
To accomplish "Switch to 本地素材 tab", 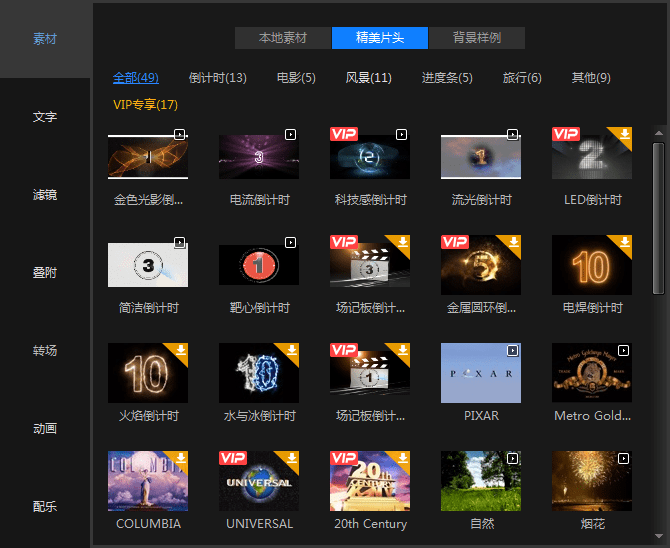I will [x=283, y=38].
